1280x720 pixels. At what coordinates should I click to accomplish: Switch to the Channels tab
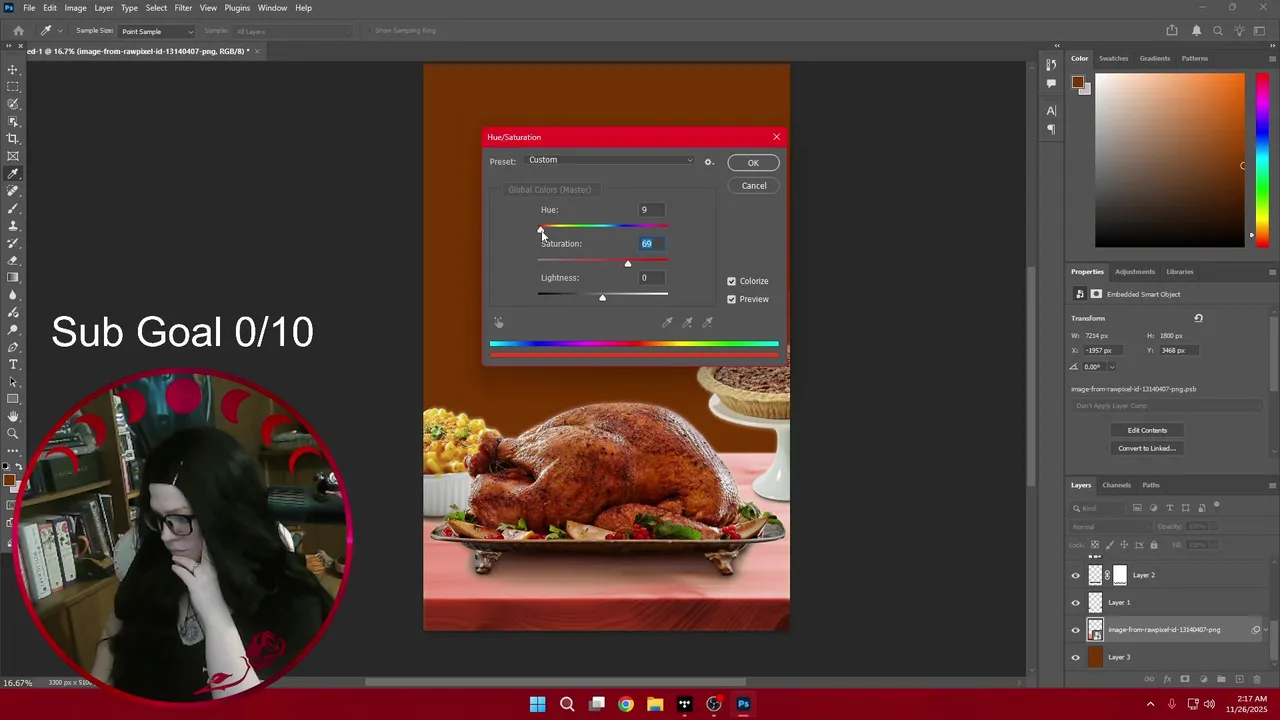[1116, 485]
